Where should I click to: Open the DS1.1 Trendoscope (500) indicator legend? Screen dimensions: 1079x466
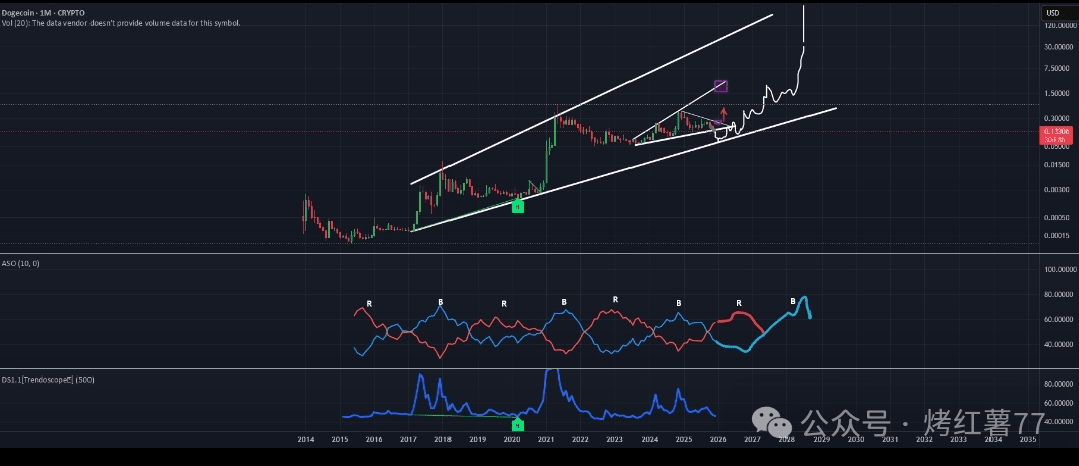click(47, 380)
